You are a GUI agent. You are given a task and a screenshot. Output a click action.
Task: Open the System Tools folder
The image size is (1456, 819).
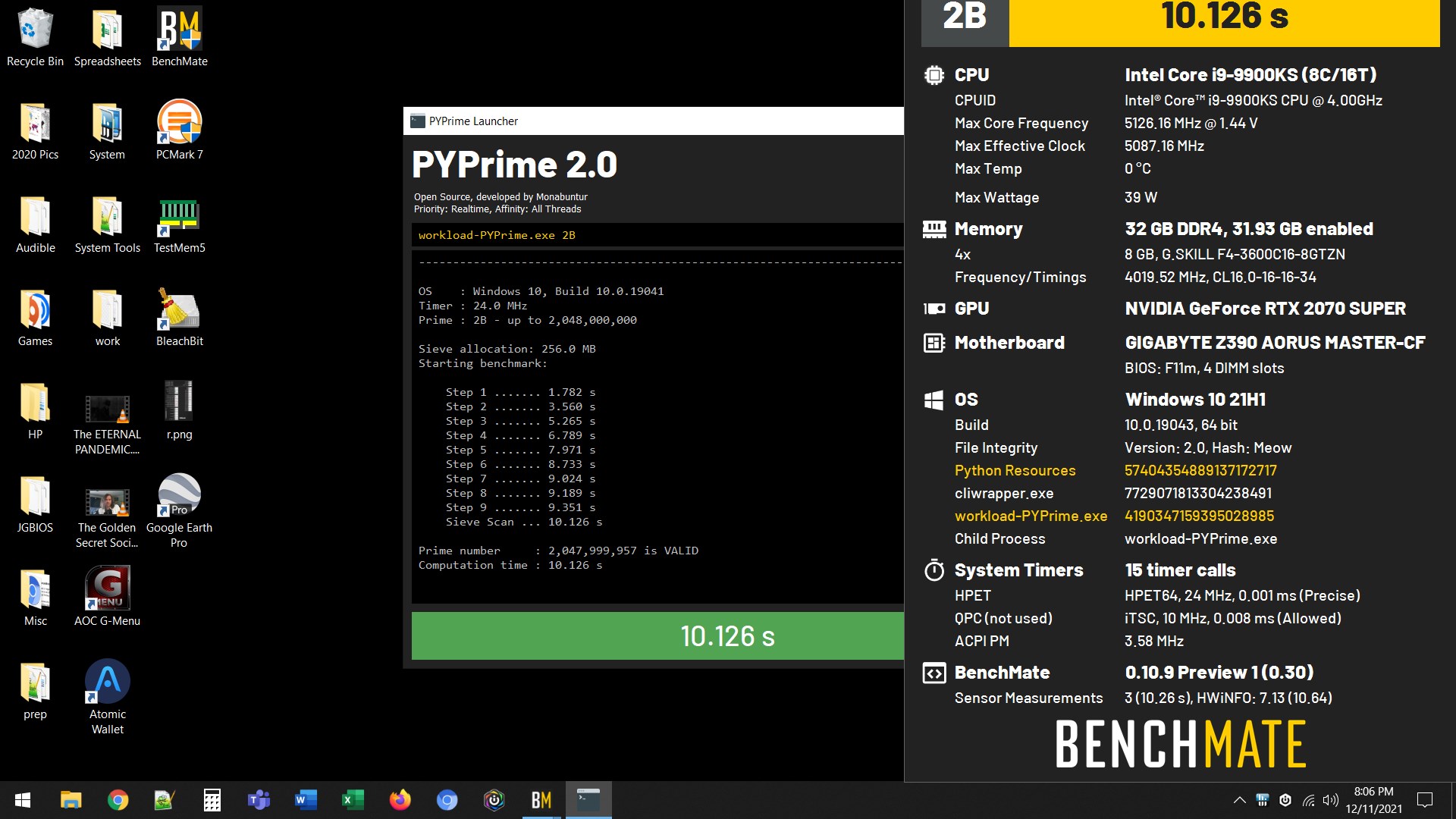[107, 224]
